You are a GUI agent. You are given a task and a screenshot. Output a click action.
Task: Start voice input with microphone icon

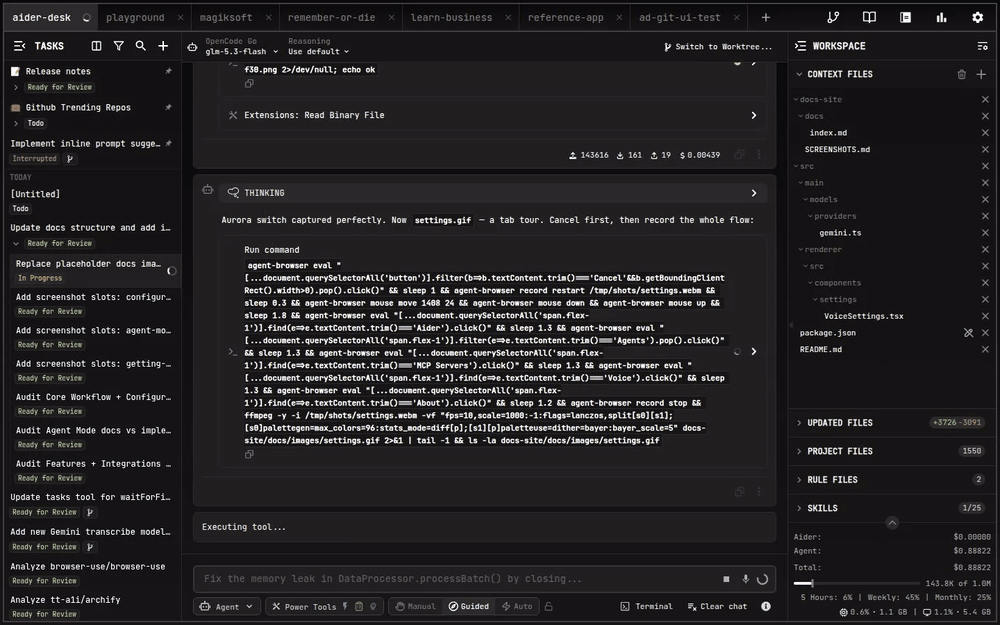coord(745,579)
